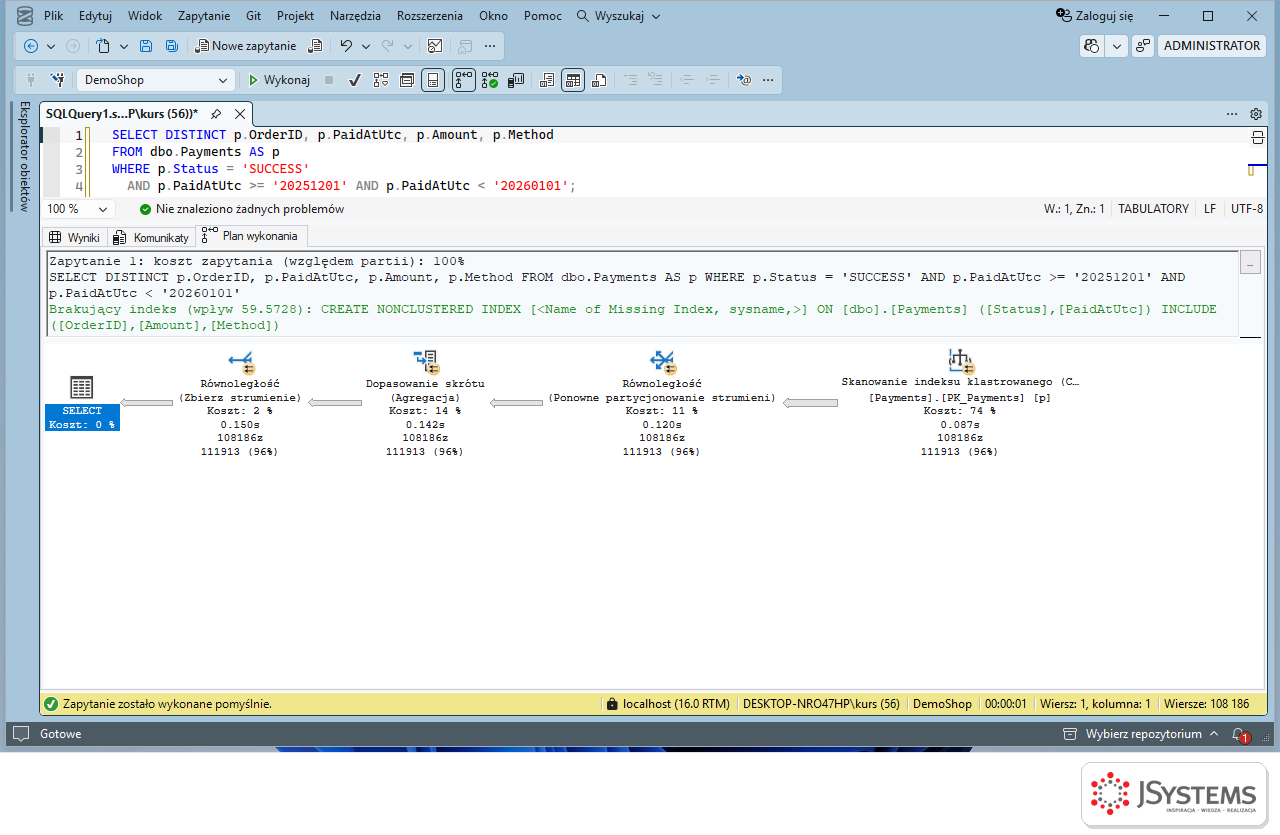Click the Nowe zapytanie button

pyautogui.click(x=246, y=46)
